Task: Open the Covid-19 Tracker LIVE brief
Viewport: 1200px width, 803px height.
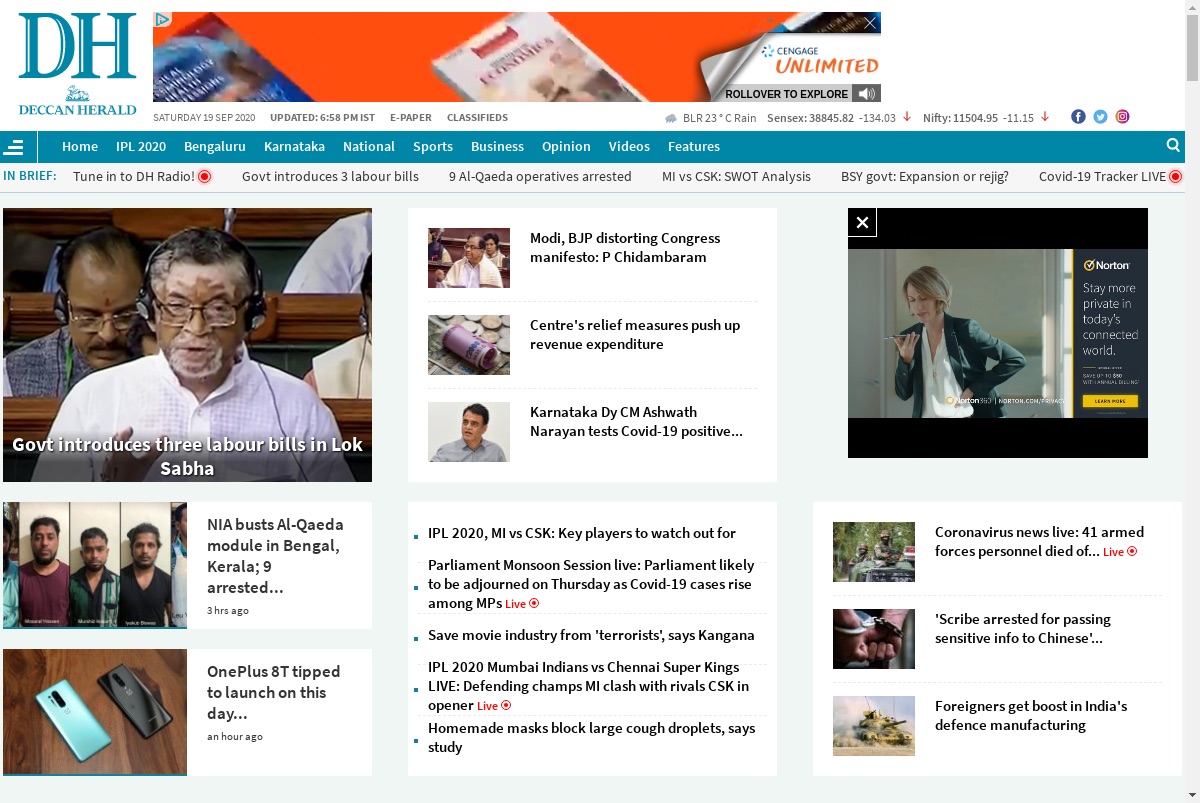Action: coord(1102,176)
